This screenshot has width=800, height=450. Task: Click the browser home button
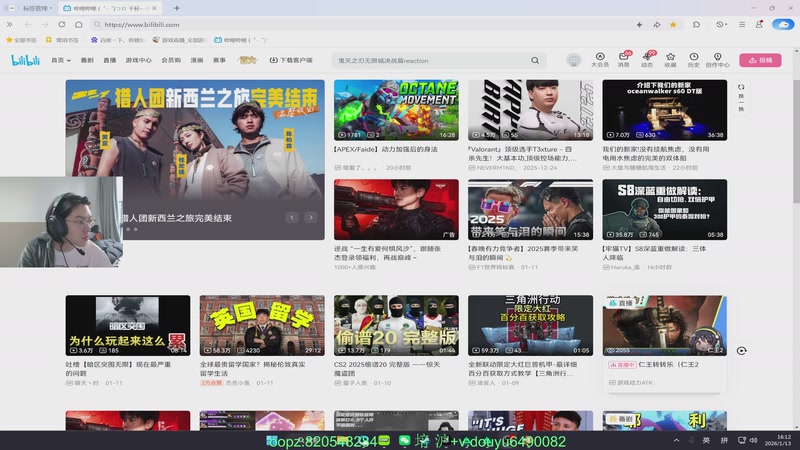click(79, 24)
